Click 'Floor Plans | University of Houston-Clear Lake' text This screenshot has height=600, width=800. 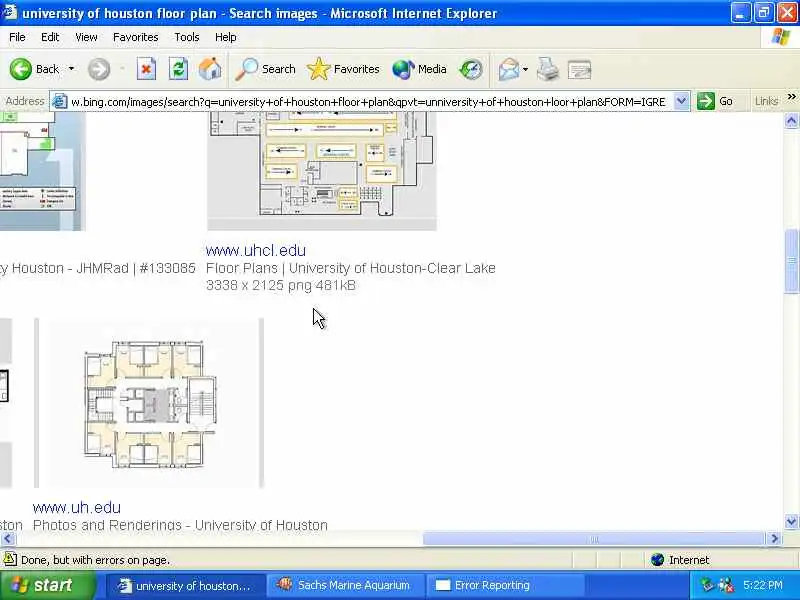(x=351, y=268)
